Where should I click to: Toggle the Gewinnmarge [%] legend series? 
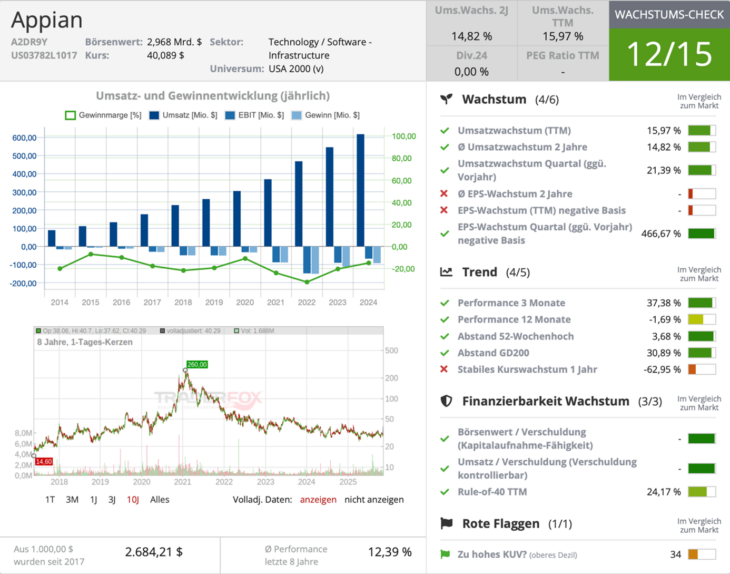pyautogui.click(x=104, y=116)
